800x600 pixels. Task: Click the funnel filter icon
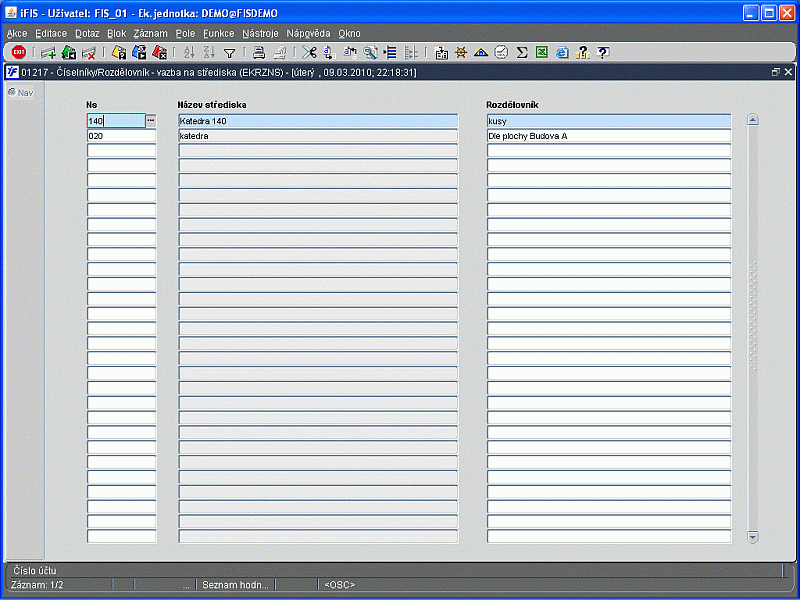point(229,53)
